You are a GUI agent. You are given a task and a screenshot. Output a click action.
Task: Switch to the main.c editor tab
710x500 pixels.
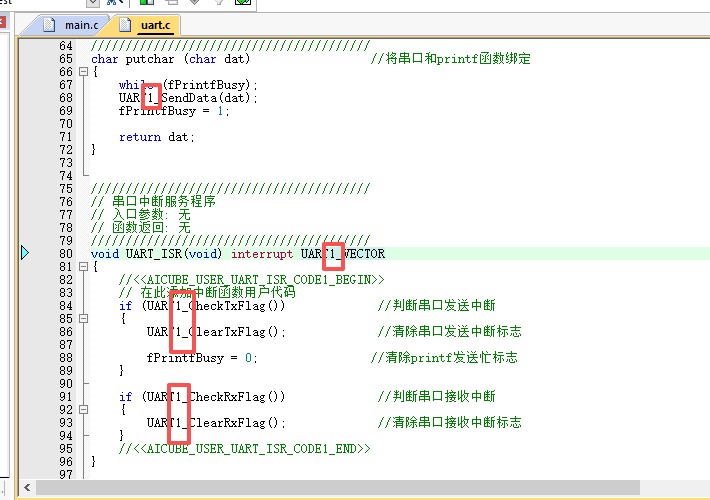click(72, 25)
